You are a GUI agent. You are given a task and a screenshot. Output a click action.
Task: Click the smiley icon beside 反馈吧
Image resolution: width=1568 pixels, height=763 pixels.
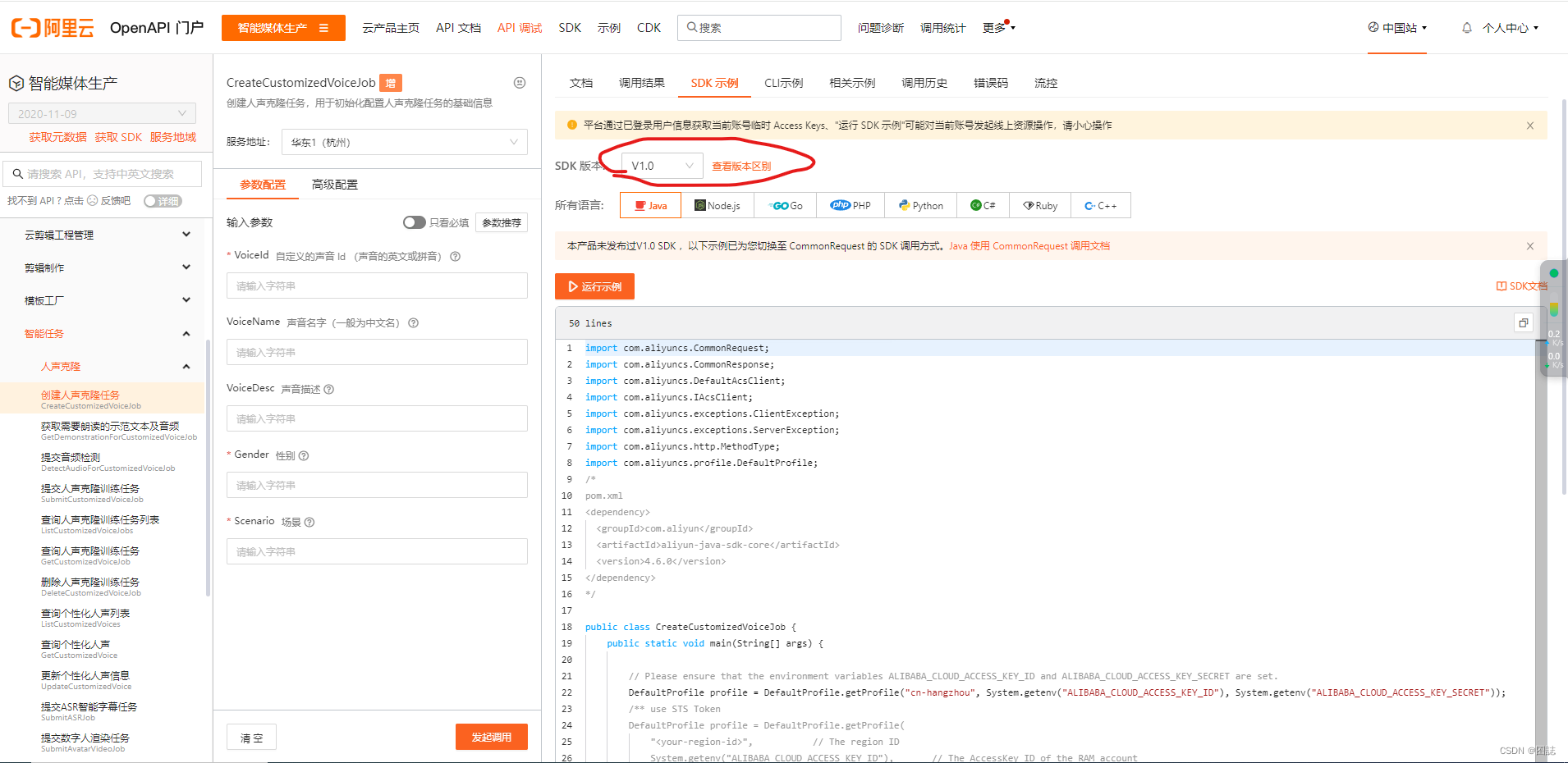point(92,201)
